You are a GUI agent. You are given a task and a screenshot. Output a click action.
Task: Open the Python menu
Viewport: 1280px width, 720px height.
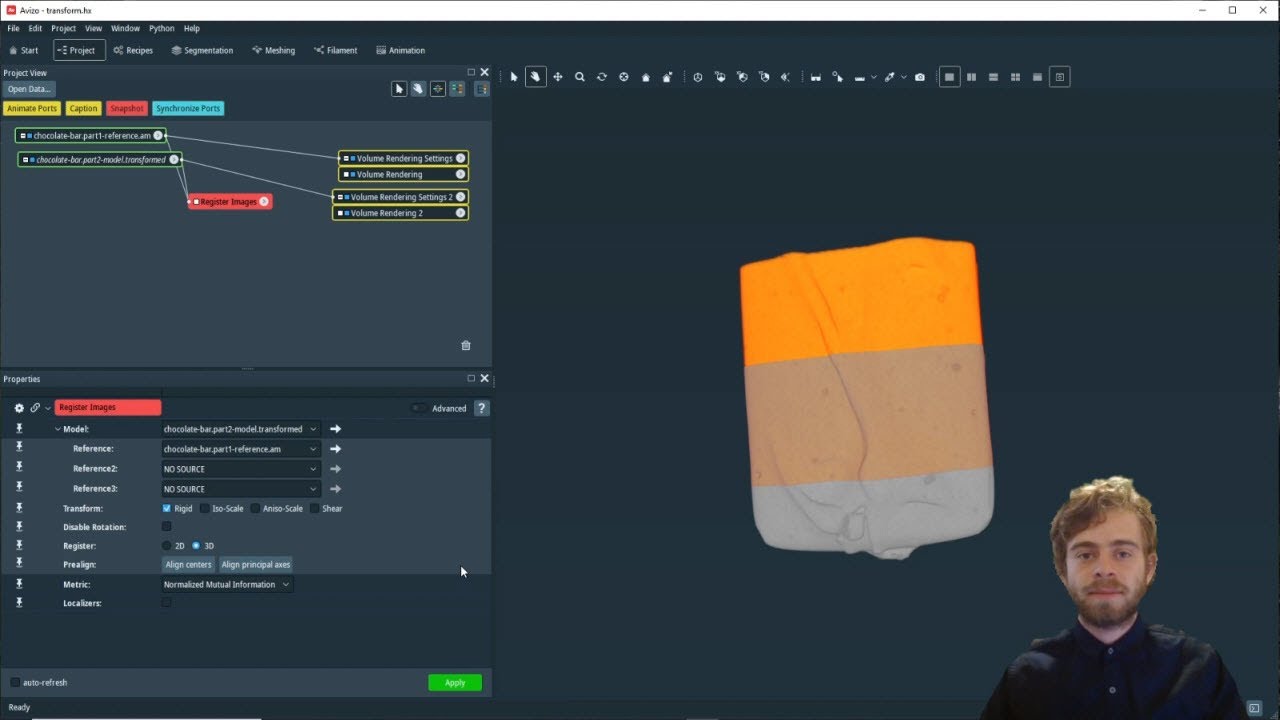point(161,28)
